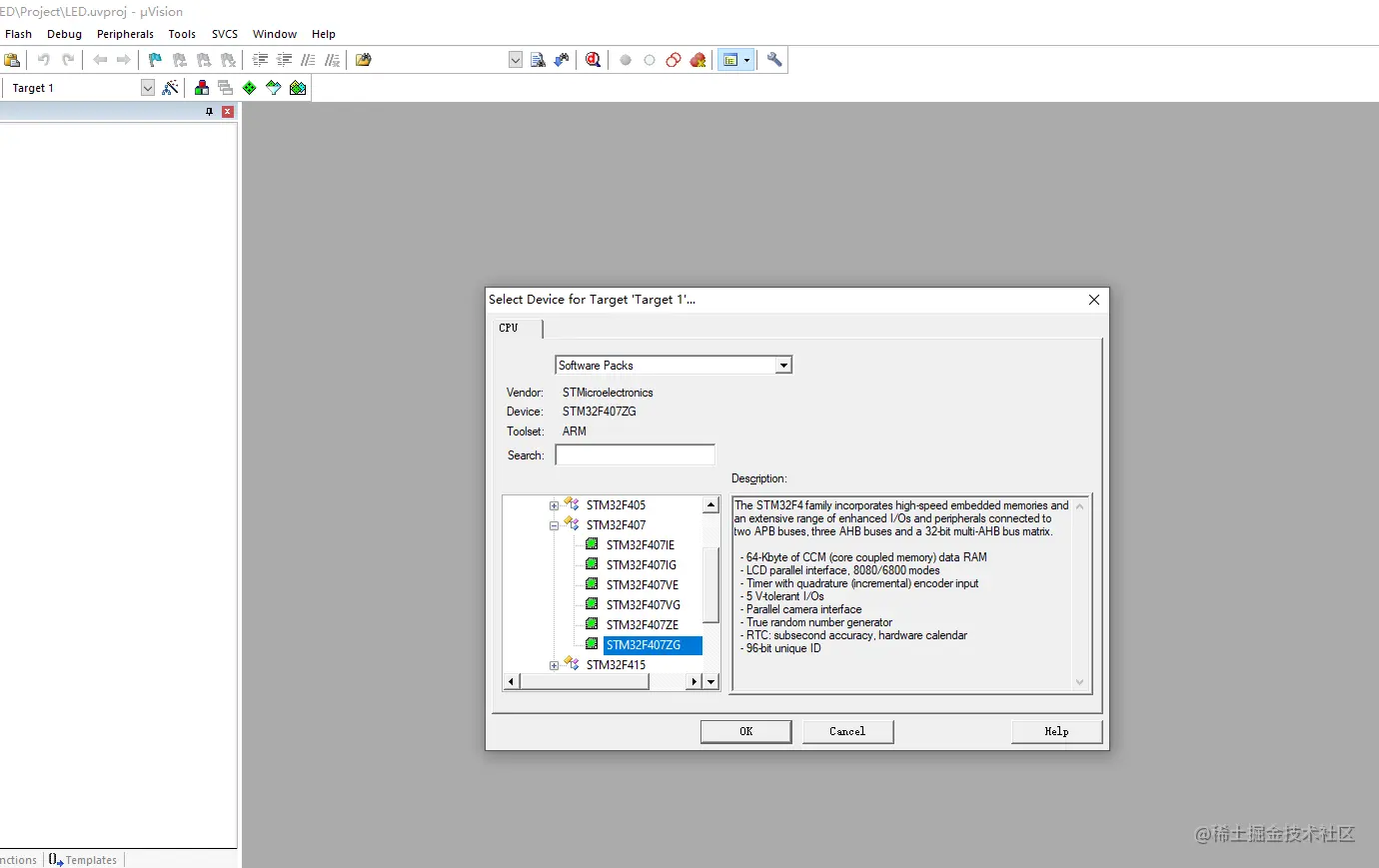Click the Select Software Packs icon

coord(274,88)
